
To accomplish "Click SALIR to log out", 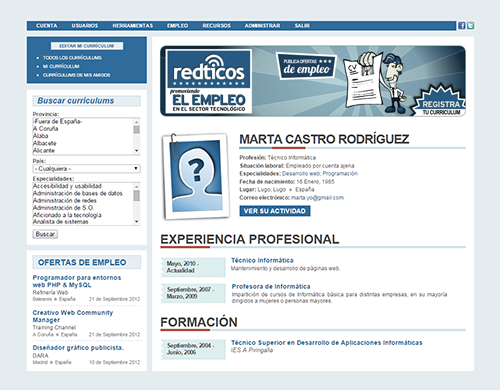I will click(x=302, y=26).
